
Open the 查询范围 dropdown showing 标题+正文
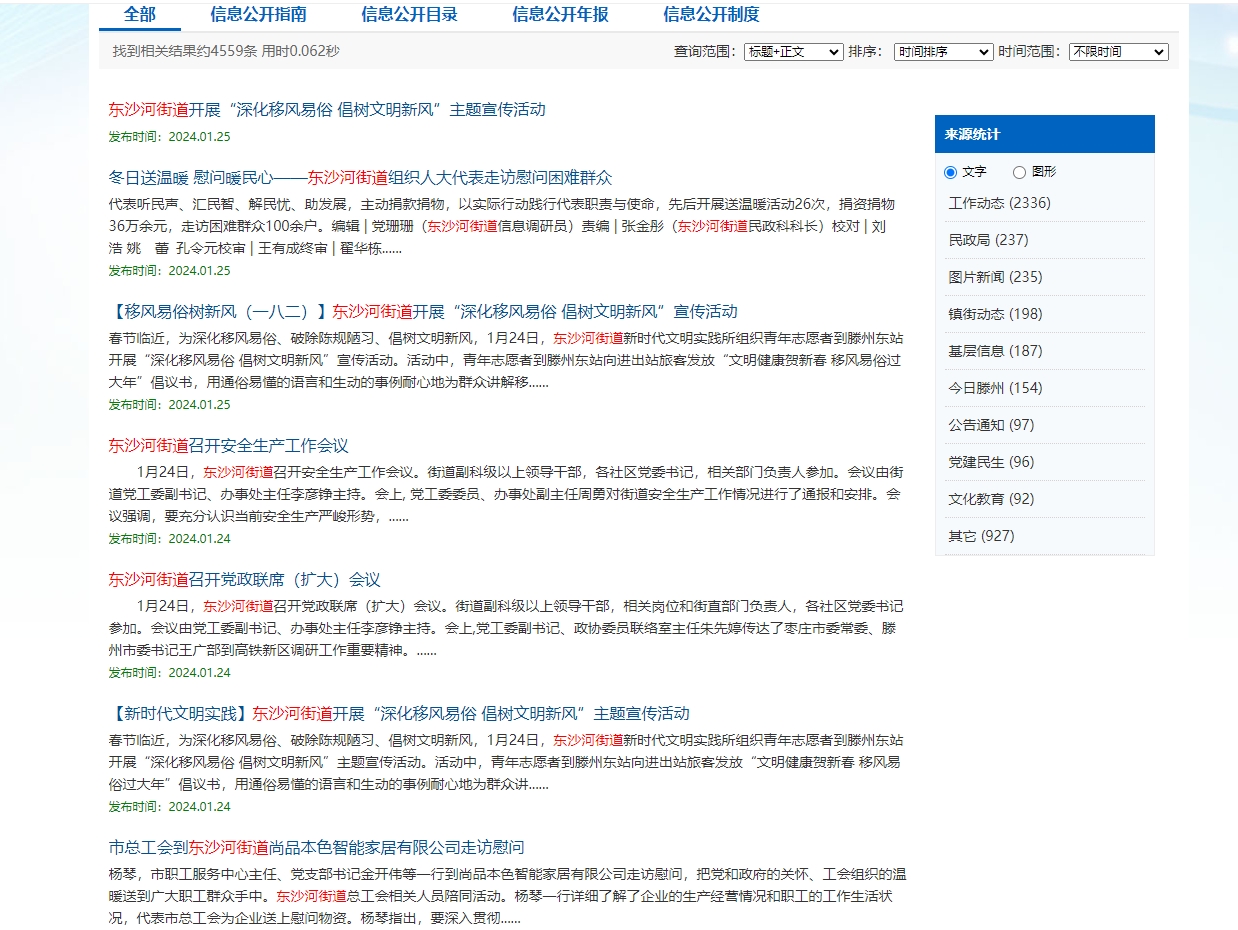pos(793,52)
